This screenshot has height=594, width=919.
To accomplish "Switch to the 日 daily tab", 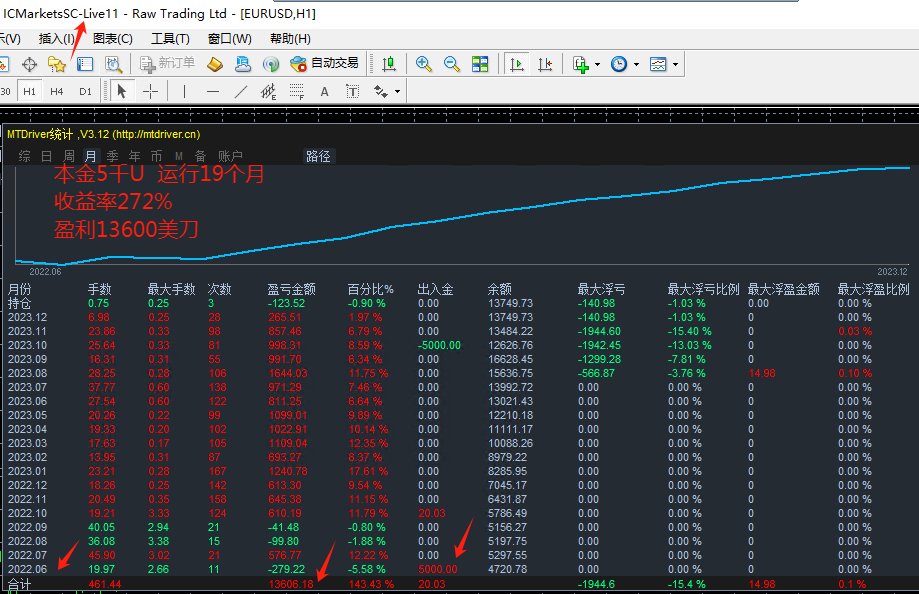I will [47, 156].
